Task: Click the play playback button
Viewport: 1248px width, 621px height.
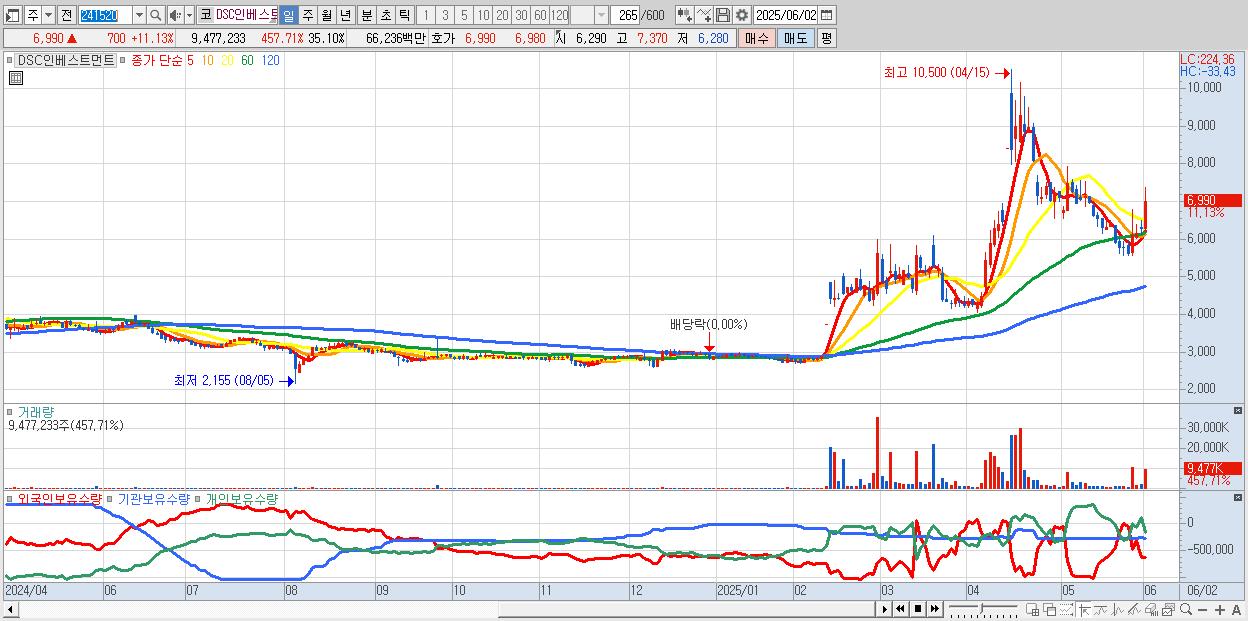Action: 884,609
